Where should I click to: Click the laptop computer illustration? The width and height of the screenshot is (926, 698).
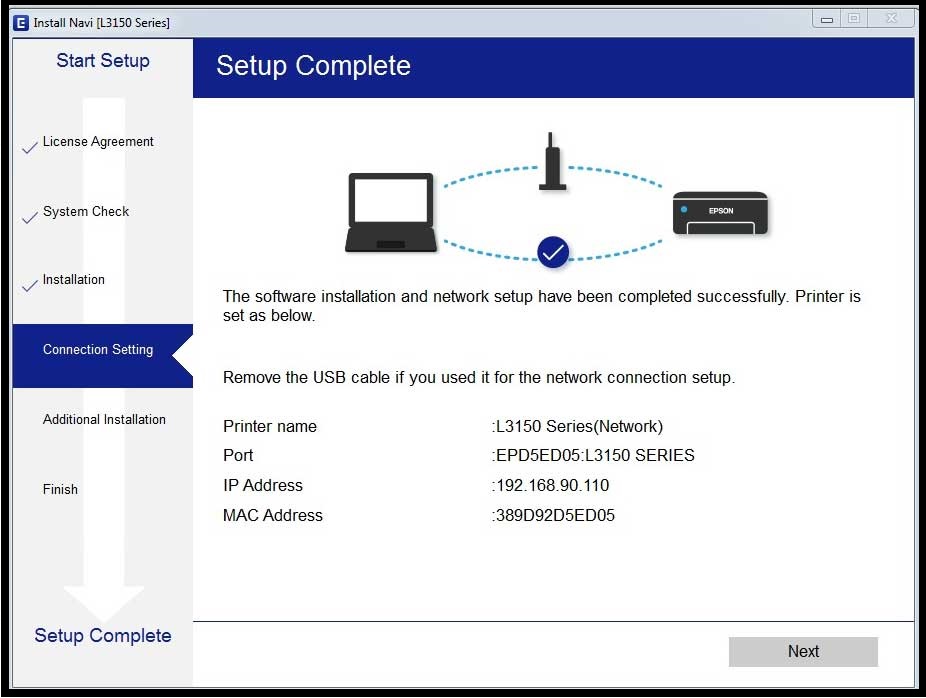pyautogui.click(x=391, y=213)
